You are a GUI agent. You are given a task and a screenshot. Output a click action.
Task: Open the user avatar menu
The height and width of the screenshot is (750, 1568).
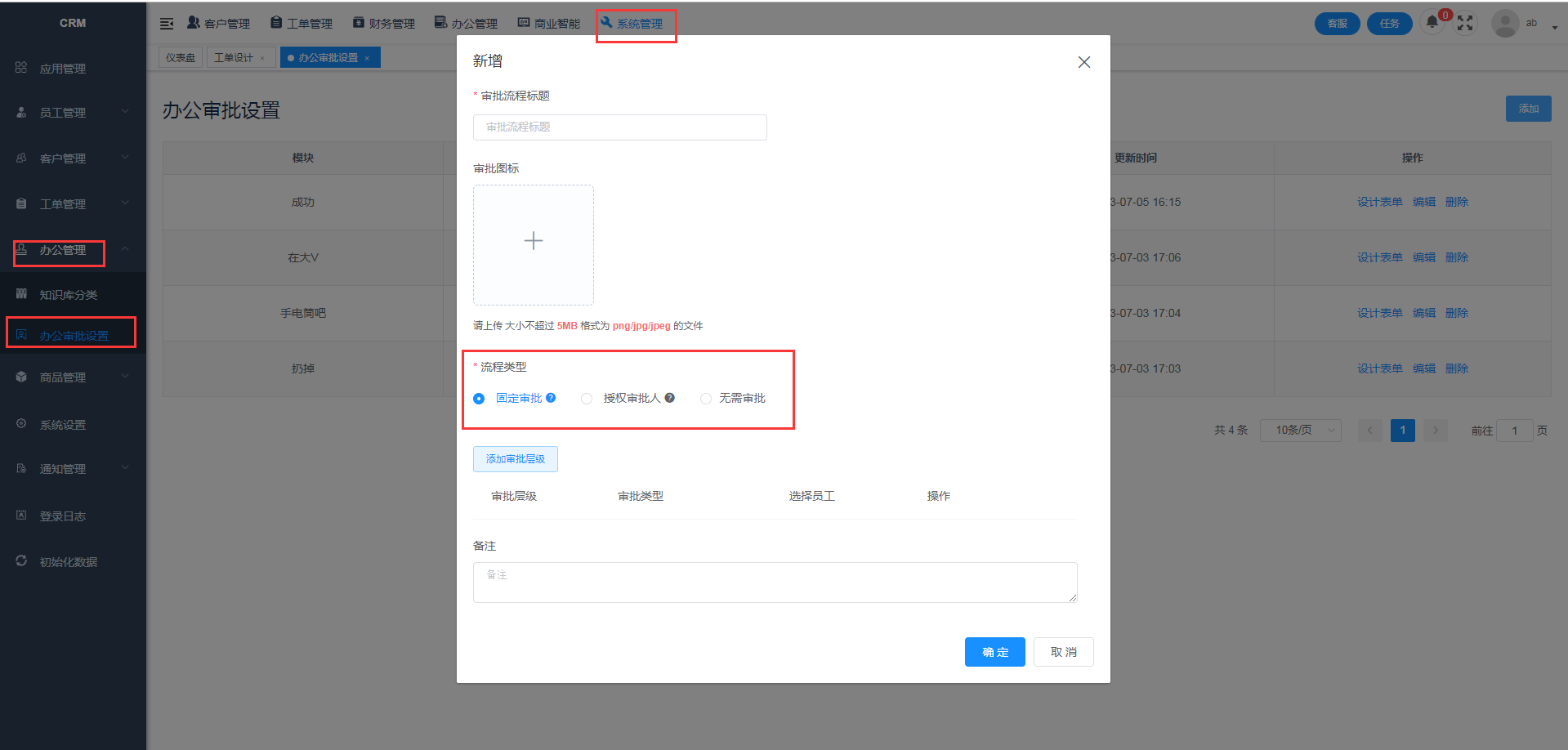pyautogui.click(x=1505, y=23)
